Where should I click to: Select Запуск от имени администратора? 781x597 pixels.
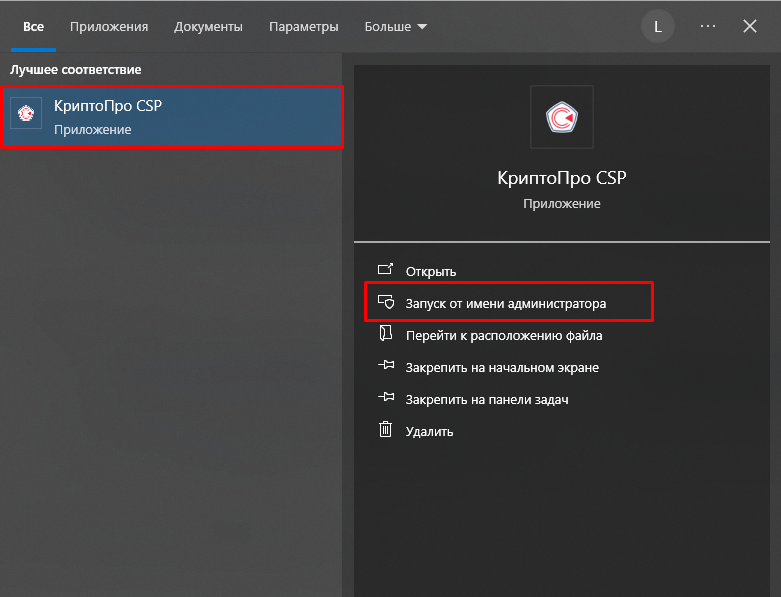(506, 303)
